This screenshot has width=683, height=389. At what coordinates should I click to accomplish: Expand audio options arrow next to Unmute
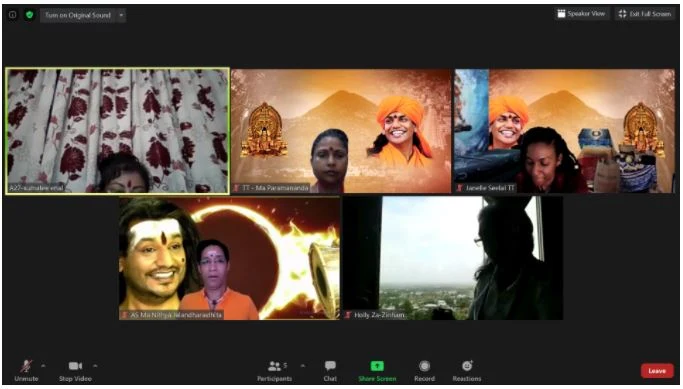43,365
